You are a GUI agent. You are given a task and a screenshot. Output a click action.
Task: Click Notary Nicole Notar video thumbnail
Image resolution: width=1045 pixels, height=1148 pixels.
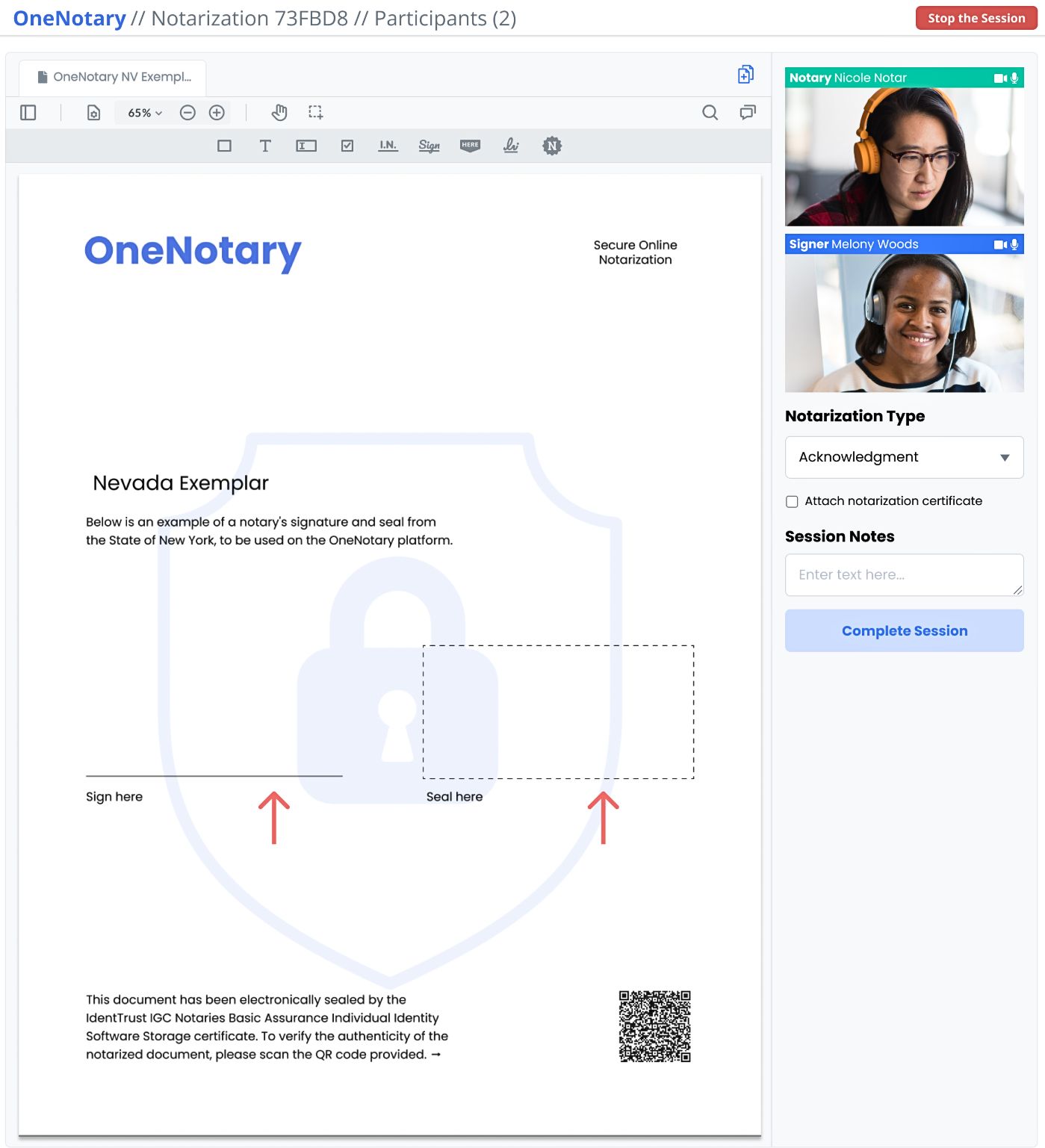coord(904,157)
